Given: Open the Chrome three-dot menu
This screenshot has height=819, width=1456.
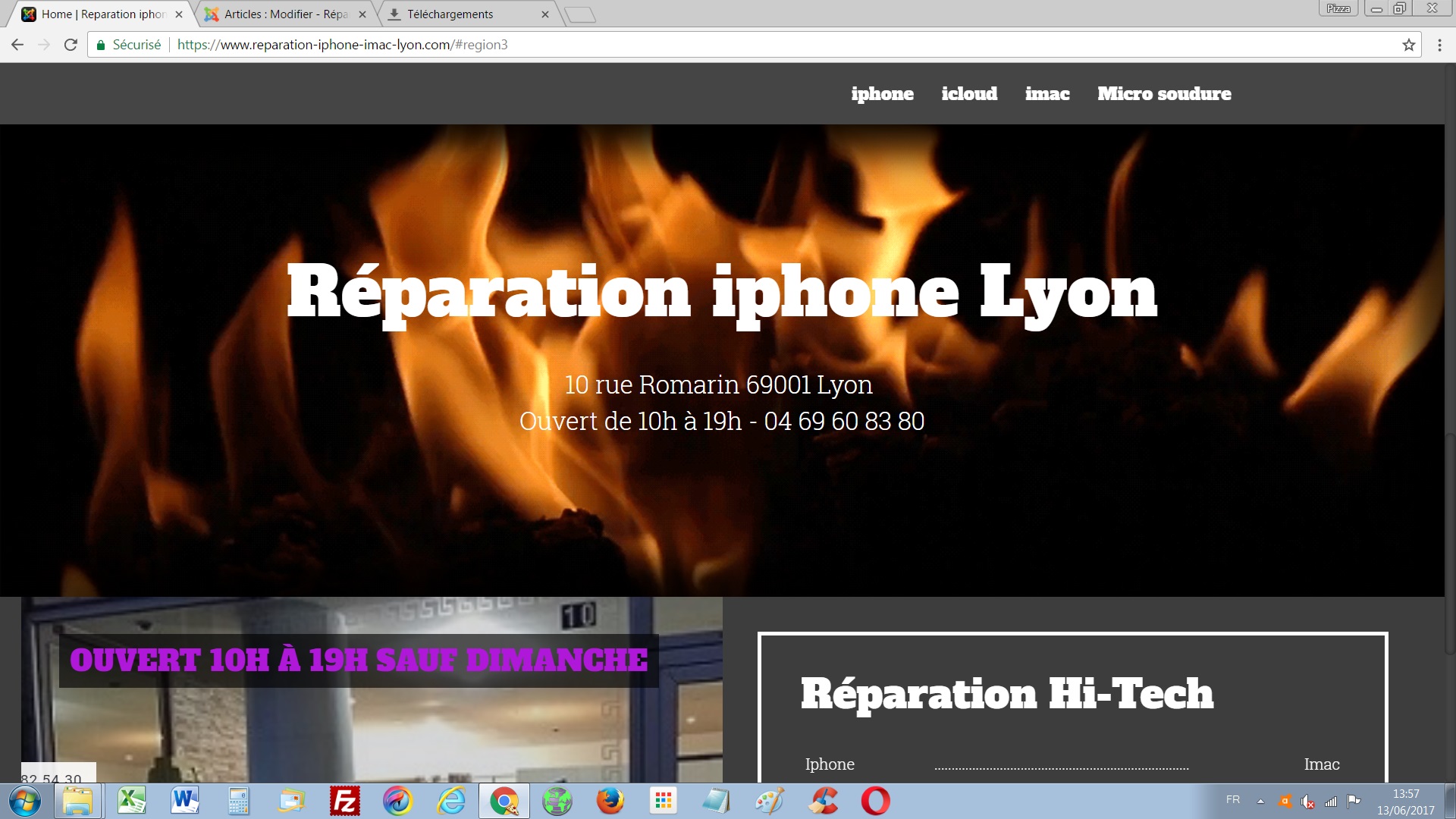Looking at the screenshot, I should 1439,45.
